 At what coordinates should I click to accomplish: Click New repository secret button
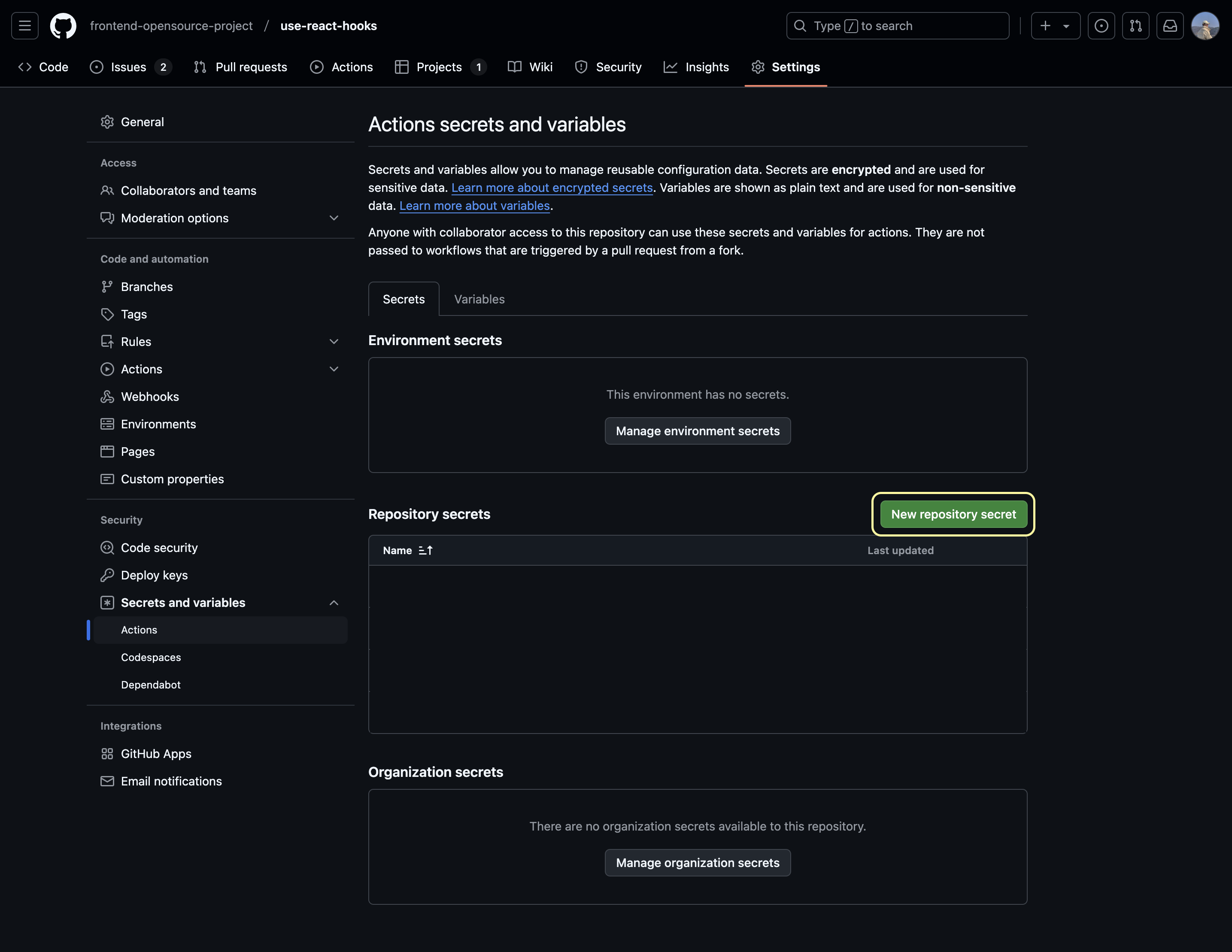tap(953, 514)
